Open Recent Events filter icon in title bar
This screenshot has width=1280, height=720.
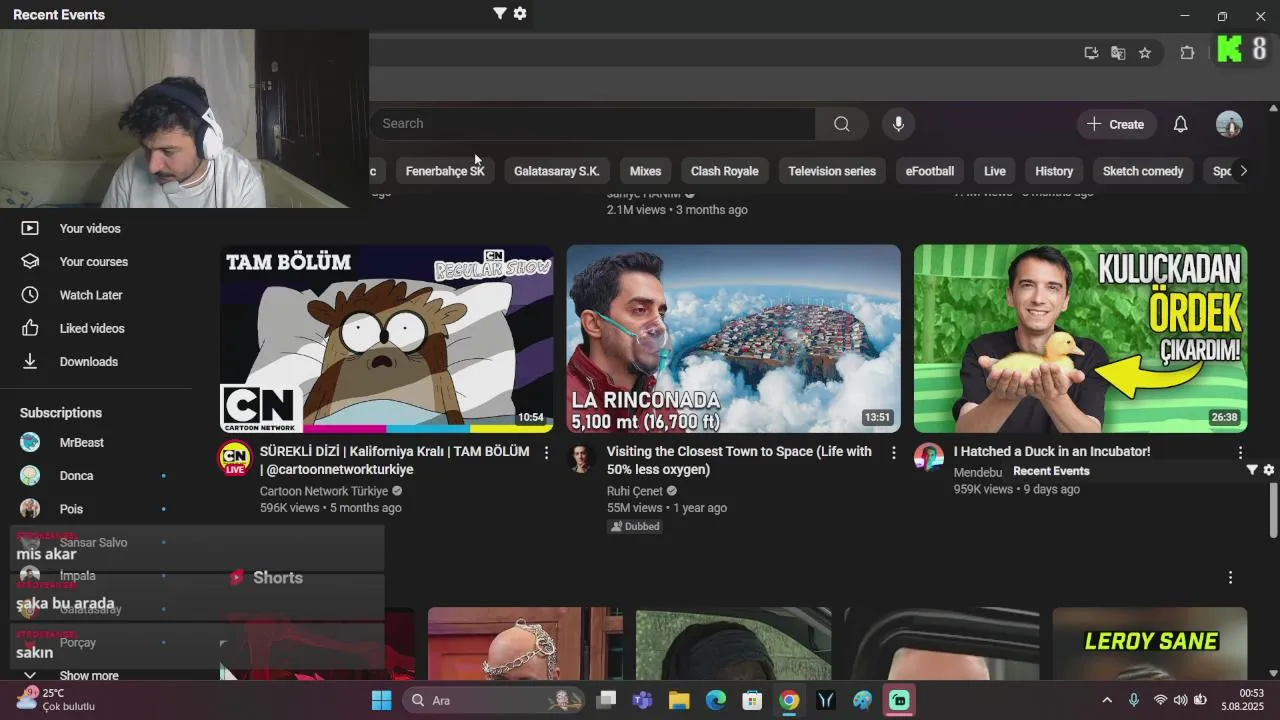(499, 13)
